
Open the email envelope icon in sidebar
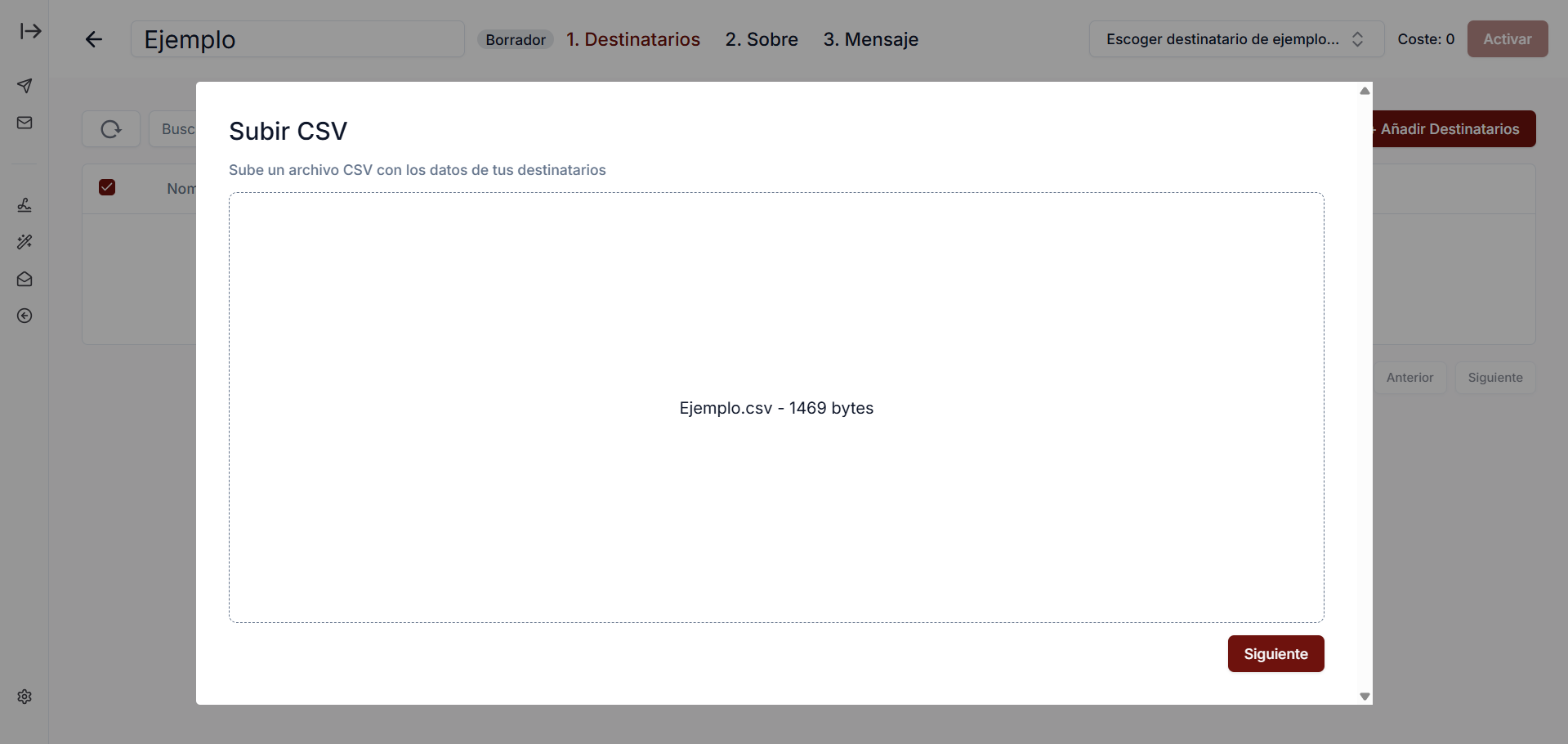click(x=25, y=122)
